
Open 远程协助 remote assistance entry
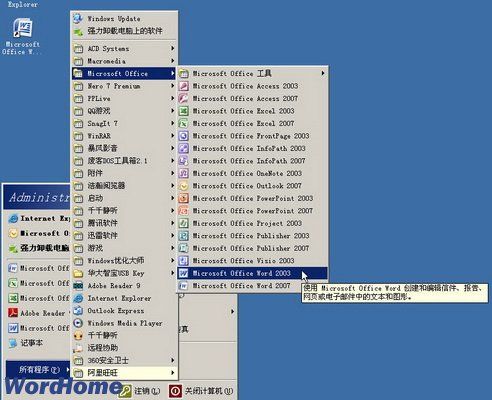click(x=124, y=348)
